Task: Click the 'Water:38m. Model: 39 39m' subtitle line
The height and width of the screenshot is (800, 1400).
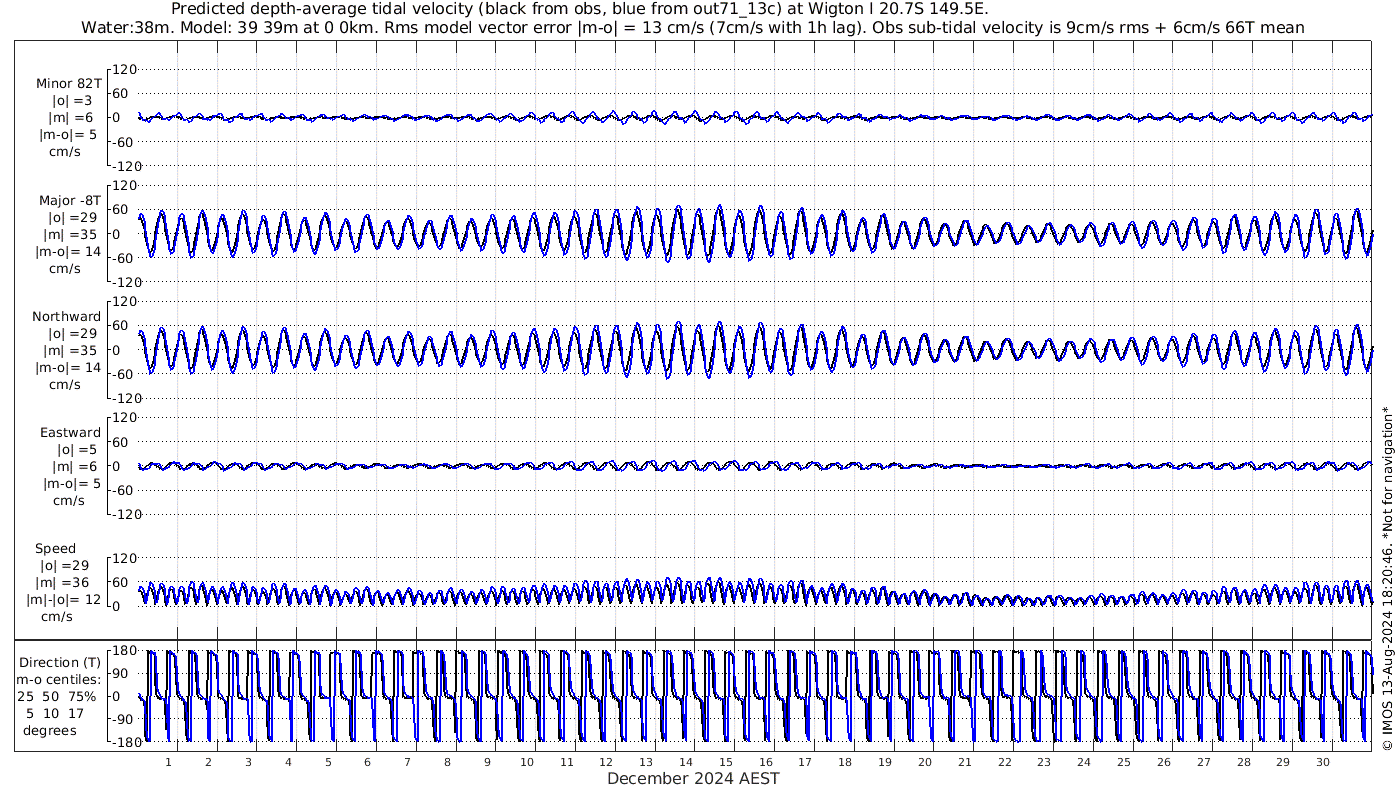Action: coord(693,27)
